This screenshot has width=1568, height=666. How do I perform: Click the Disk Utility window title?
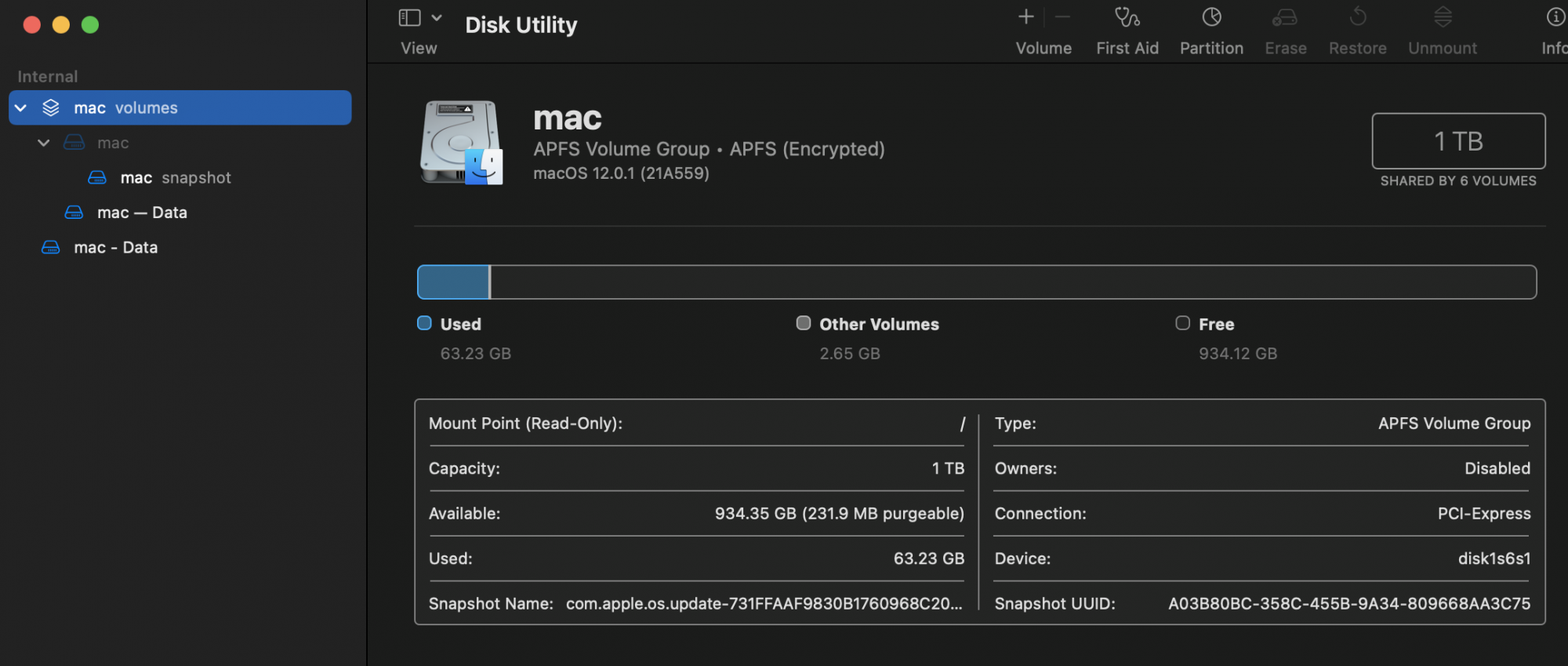pos(521,25)
